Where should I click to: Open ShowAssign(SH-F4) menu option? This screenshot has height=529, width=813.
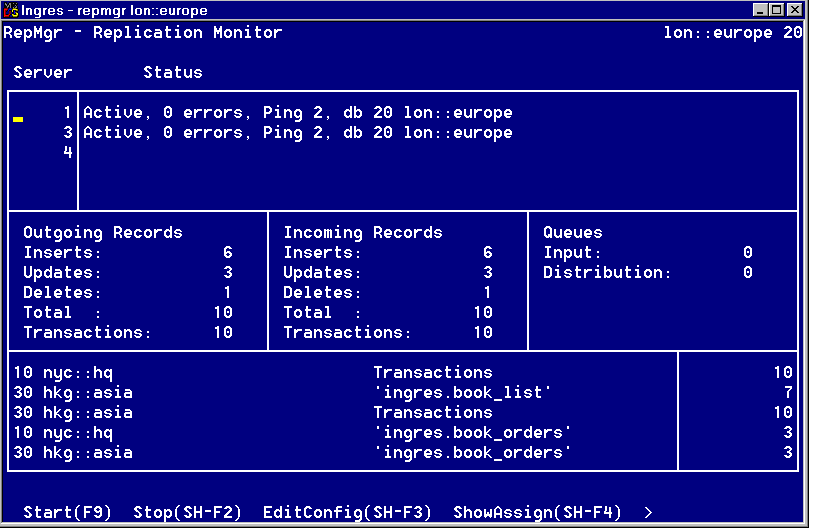point(537,512)
